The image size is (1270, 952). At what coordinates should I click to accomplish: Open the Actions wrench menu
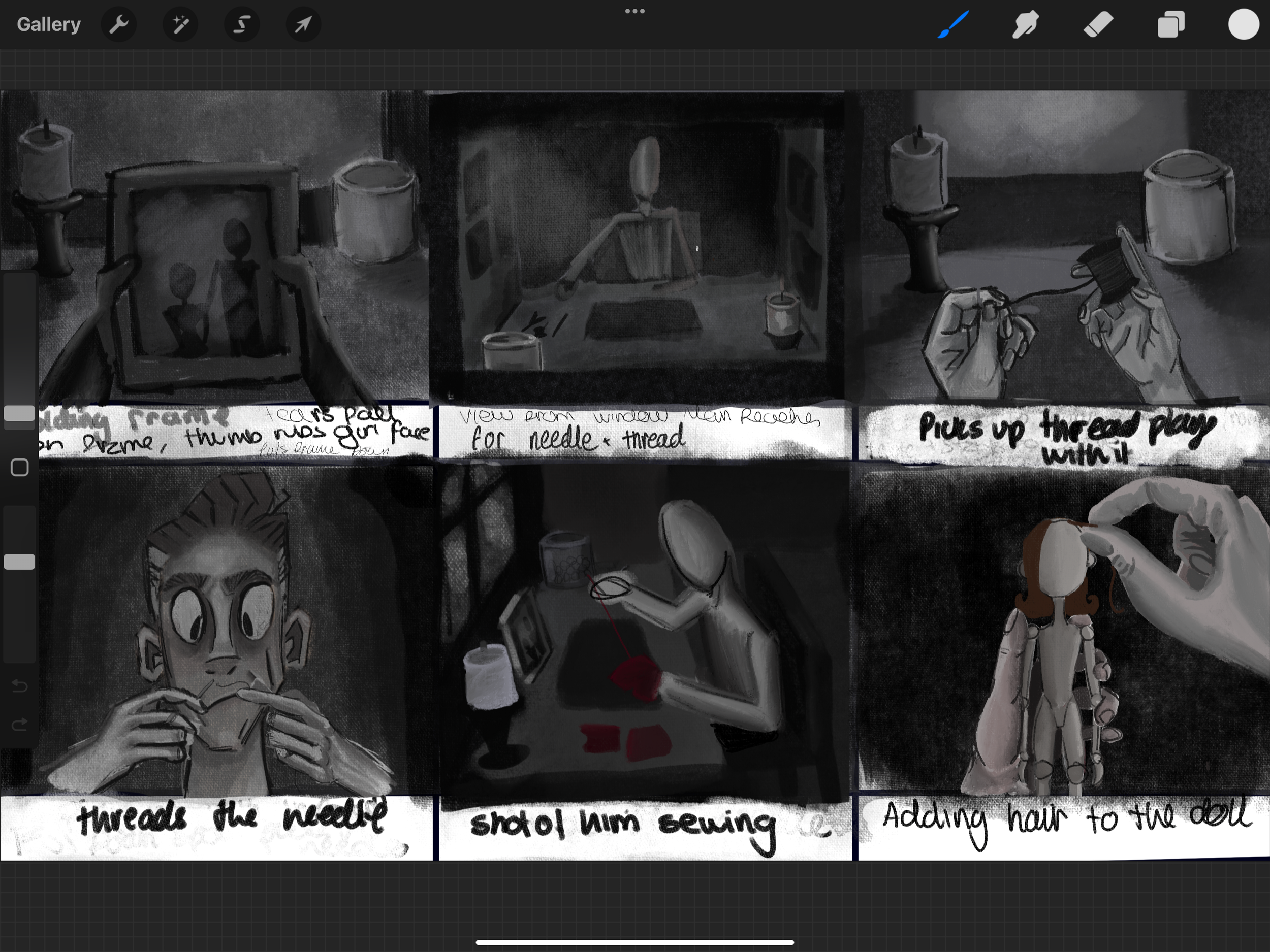tap(119, 25)
